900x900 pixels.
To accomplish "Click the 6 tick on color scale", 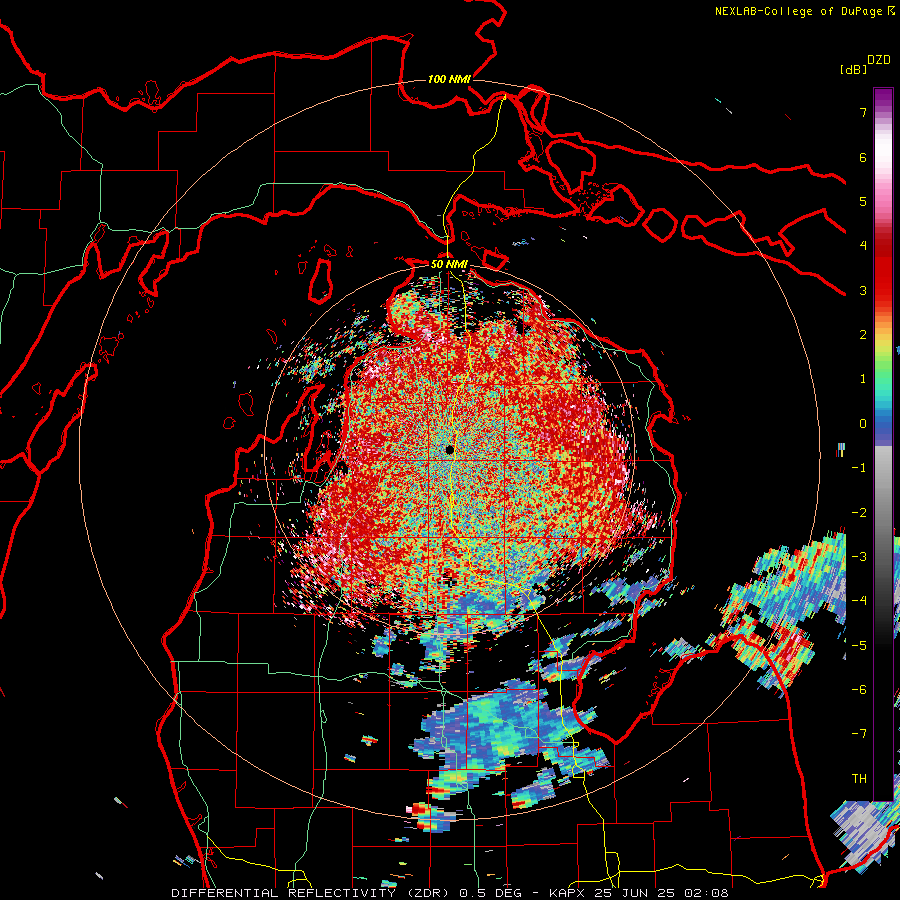I will [863, 157].
